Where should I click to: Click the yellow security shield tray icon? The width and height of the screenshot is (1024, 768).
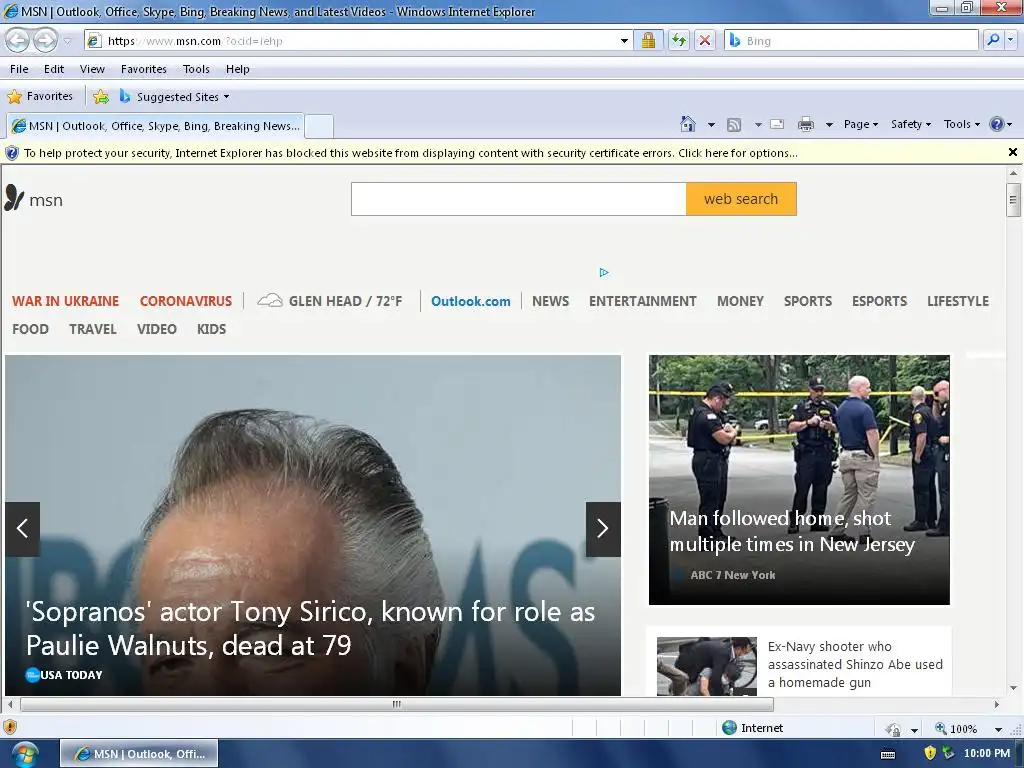click(x=930, y=753)
